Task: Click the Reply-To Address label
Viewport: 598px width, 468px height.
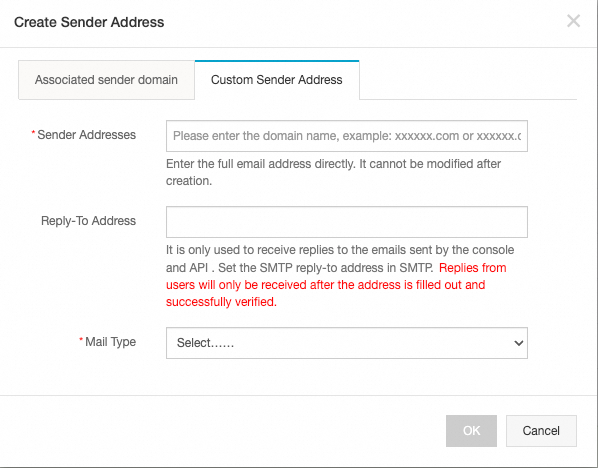Action: click(x=88, y=221)
